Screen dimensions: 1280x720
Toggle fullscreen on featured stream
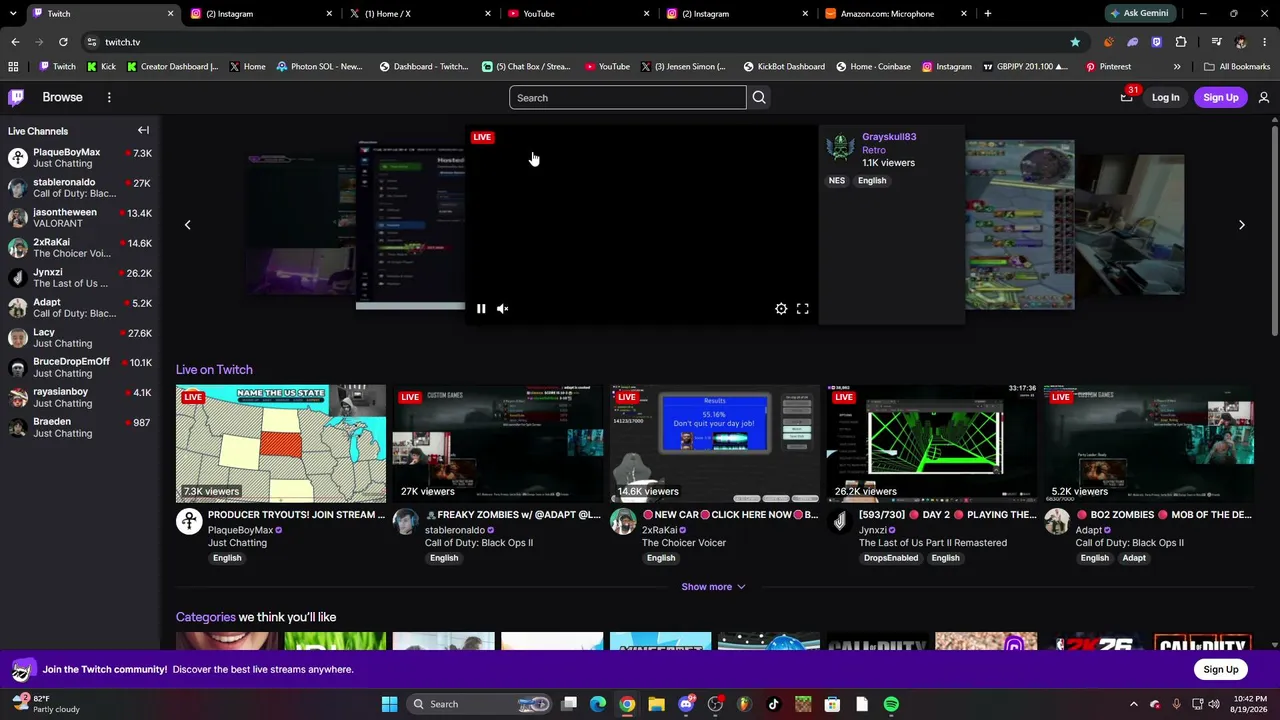click(802, 309)
